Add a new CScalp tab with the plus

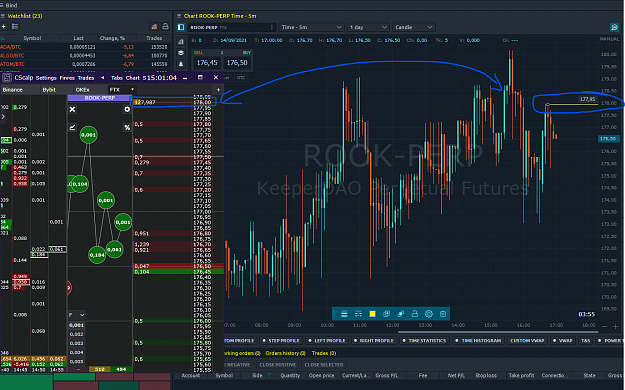218,90
